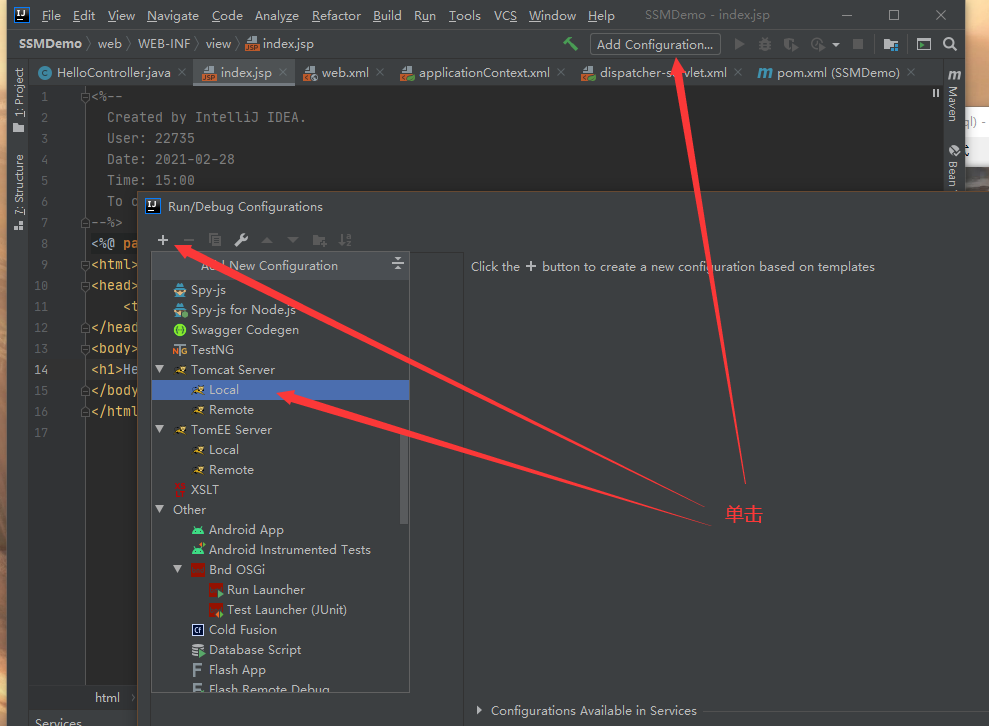Image resolution: width=989 pixels, height=726 pixels.
Task: Select Remote under Tomcat Server
Action: coord(280,410)
